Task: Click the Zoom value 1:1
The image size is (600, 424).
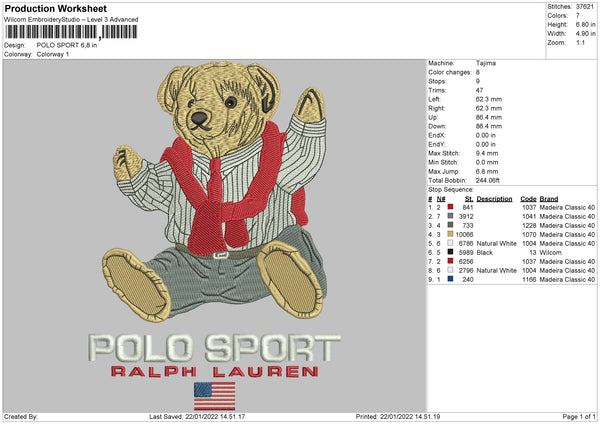Action: click(x=580, y=42)
